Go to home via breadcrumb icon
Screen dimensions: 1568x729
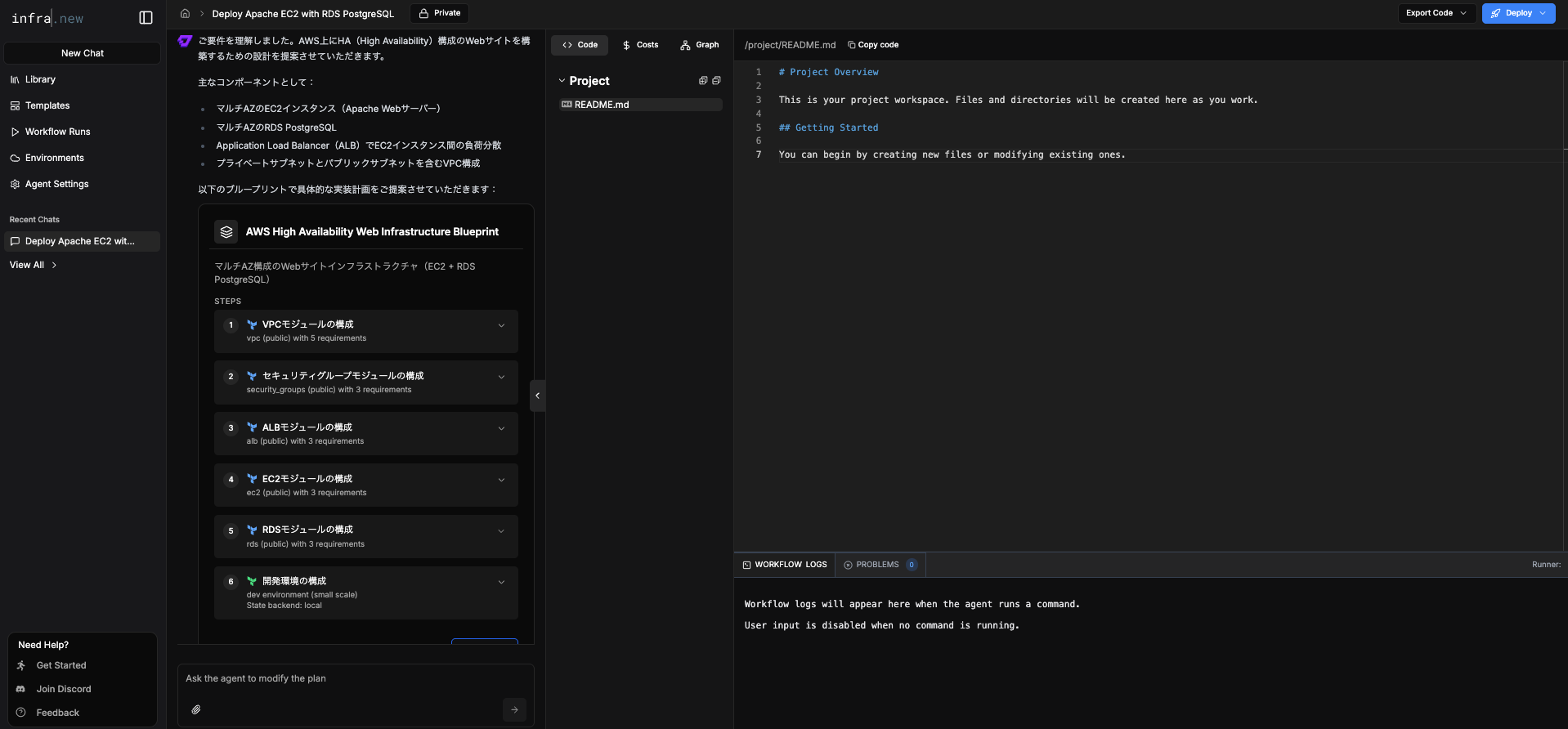point(185,13)
